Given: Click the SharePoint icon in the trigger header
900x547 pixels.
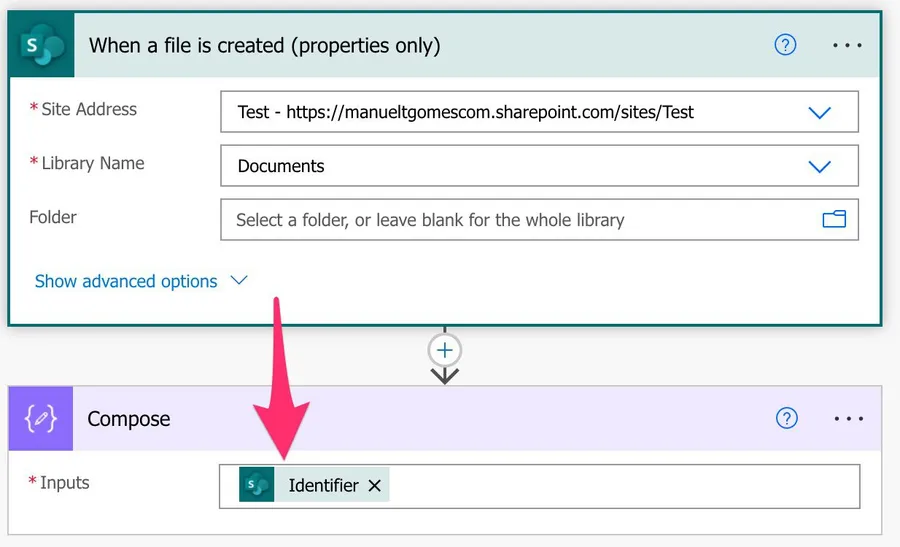Looking at the screenshot, I should pyautogui.click(x=41, y=46).
